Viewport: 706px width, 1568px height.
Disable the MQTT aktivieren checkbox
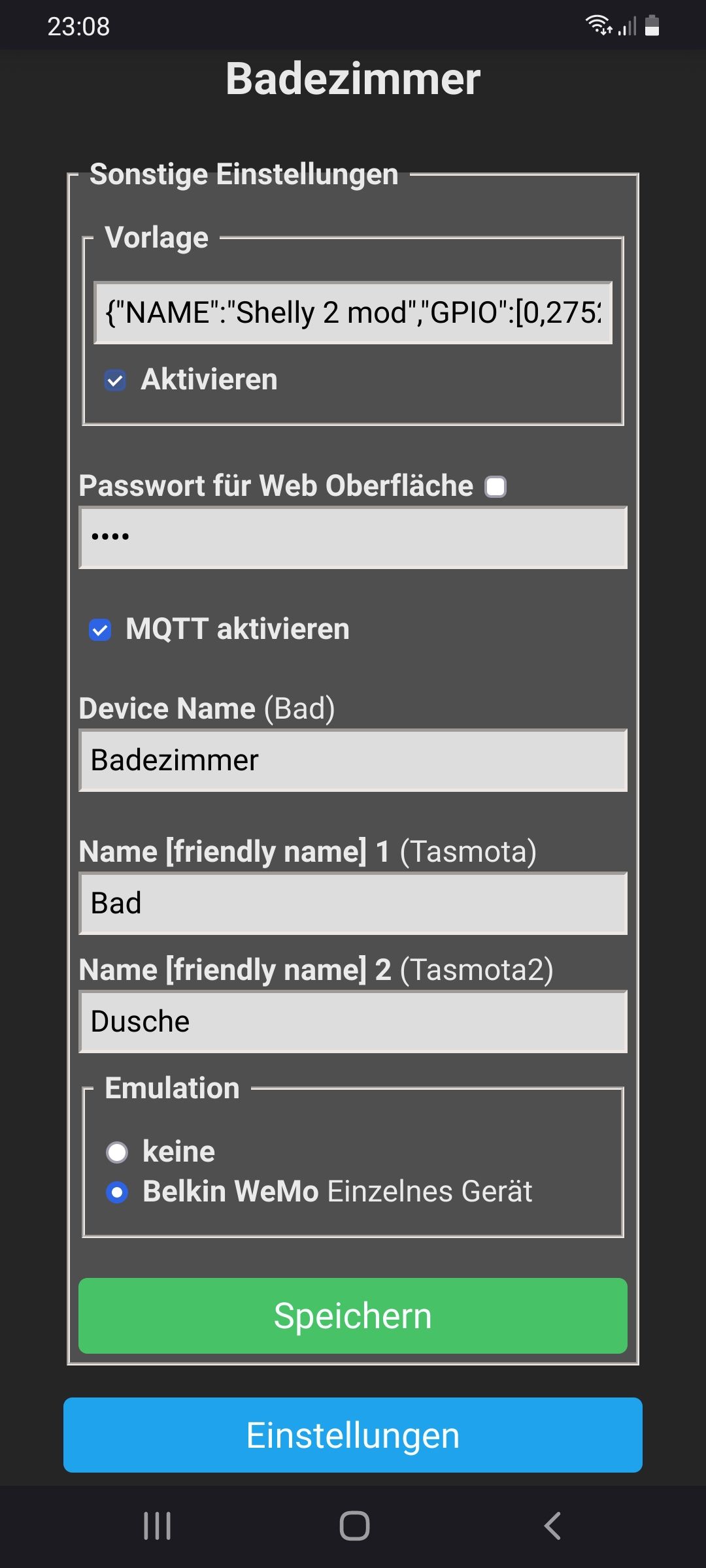[x=100, y=630]
